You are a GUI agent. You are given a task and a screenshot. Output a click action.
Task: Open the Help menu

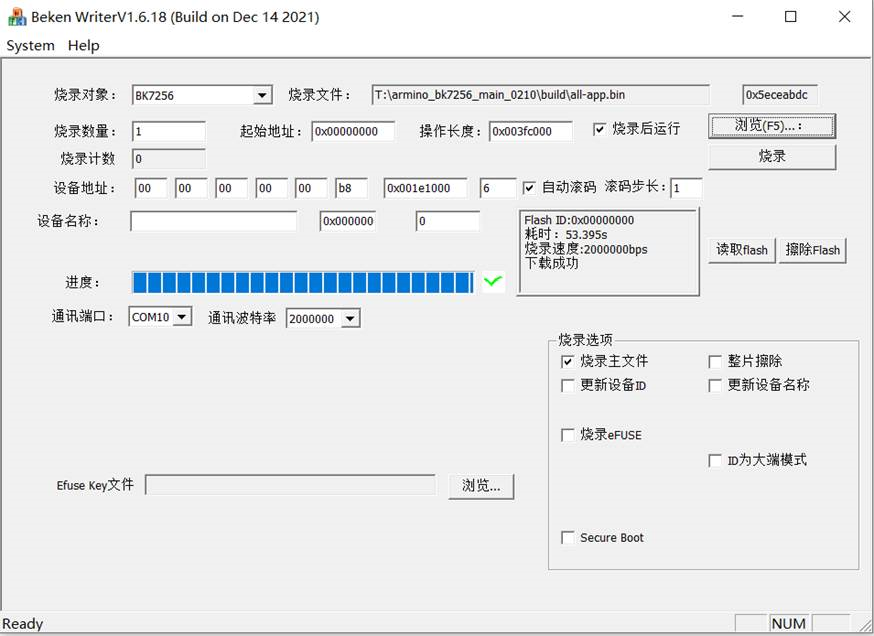click(x=83, y=45)
